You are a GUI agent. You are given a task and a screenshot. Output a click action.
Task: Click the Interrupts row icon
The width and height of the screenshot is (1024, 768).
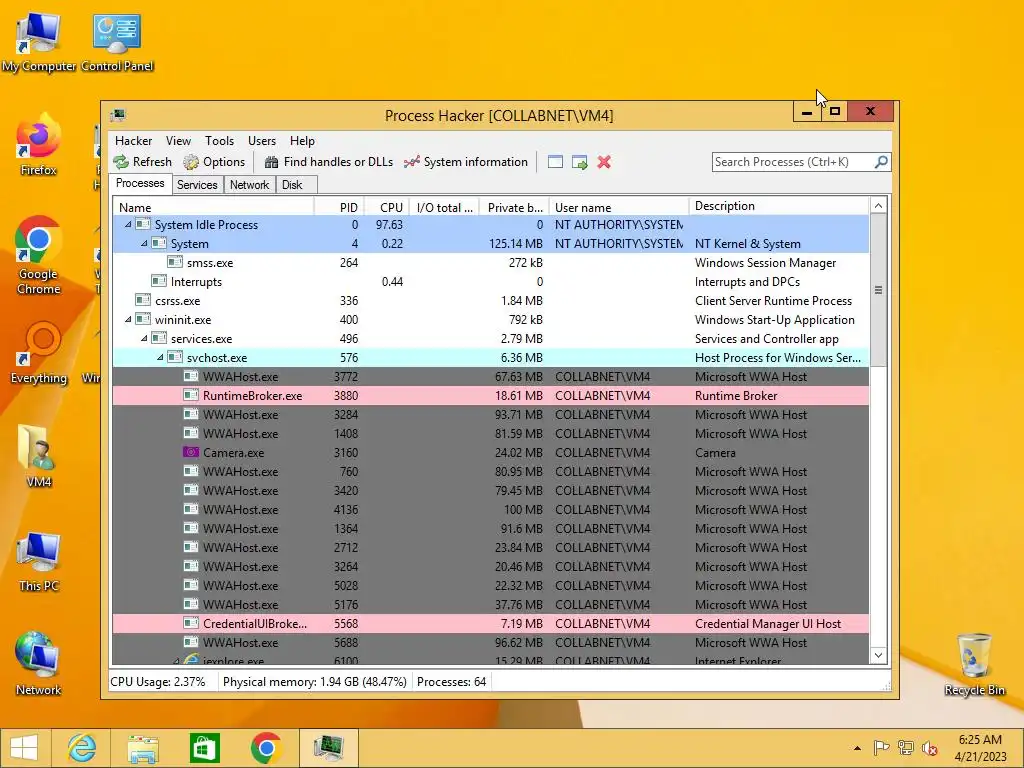[x=159, y=281]
